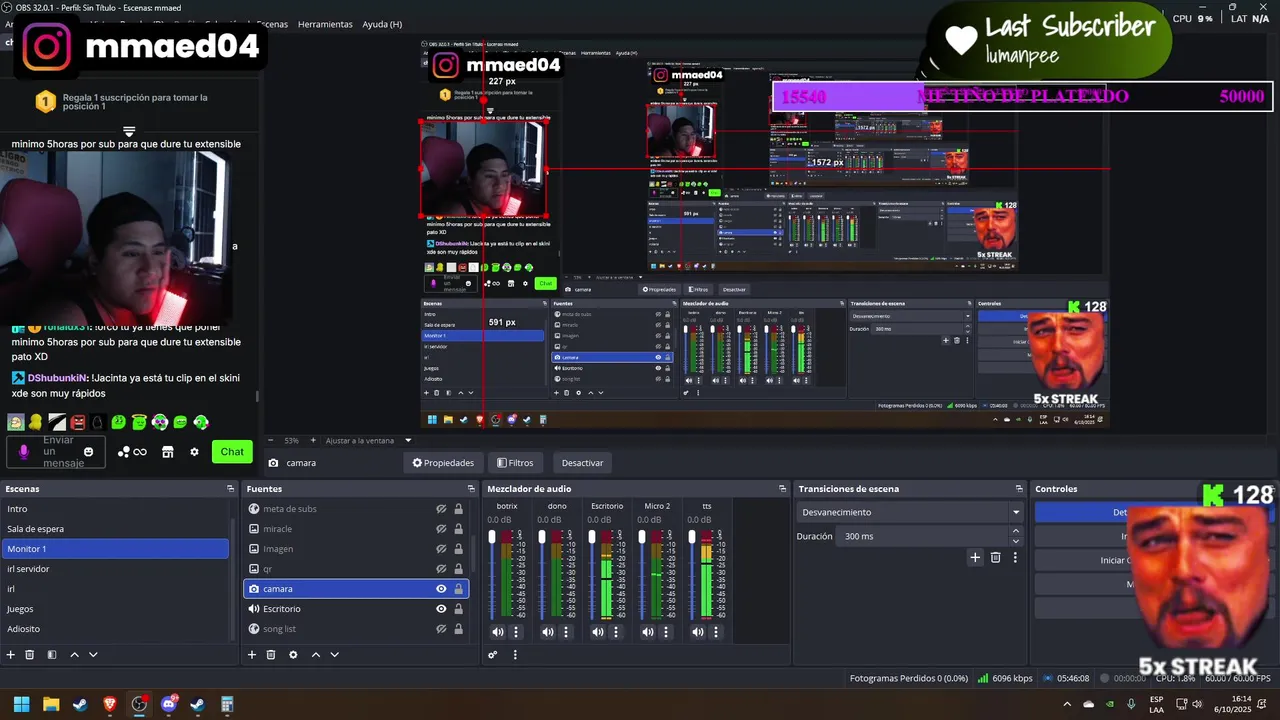Mute the Micro 2 audio channel
Viewport: 1280px width, 720px height.
[x=648, y=632]
